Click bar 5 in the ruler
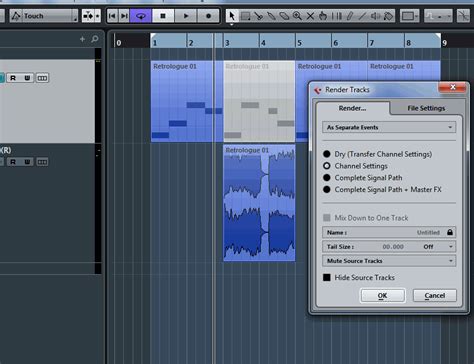Image resolution: width=474 pixels, height=364 pixels. (x=299, y=43)
